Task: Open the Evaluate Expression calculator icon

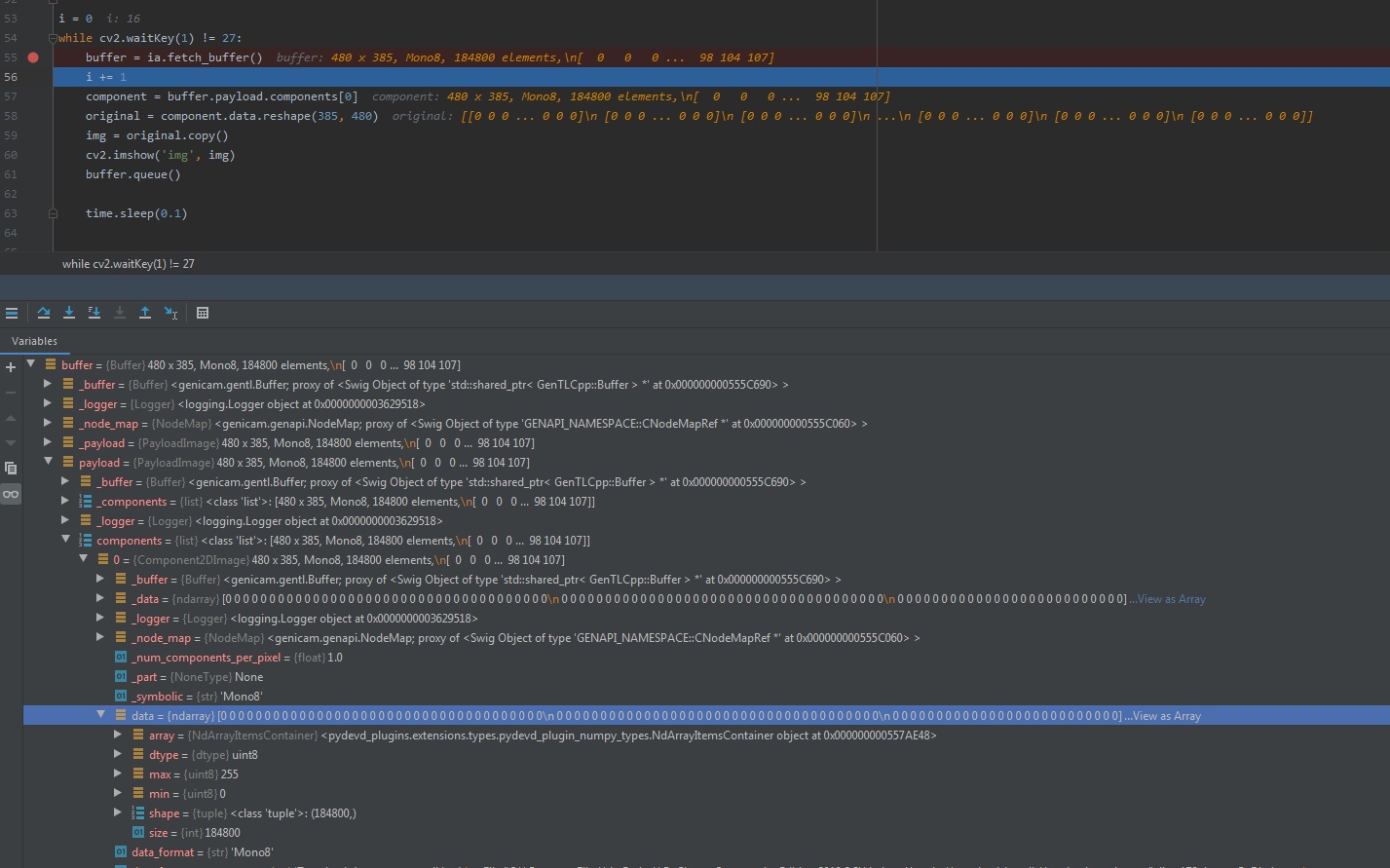Action: point(203,313)
